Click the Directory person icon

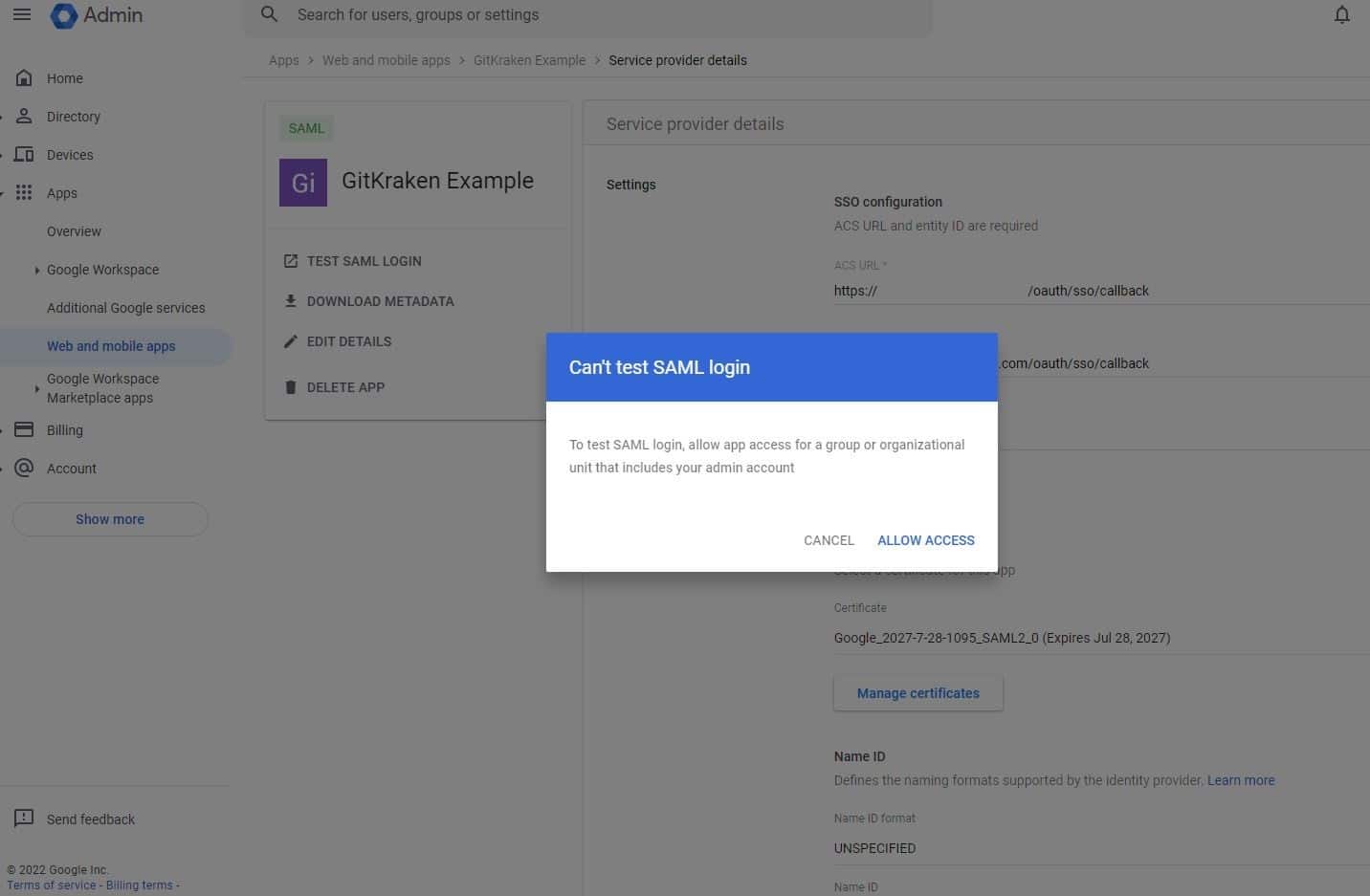(x=24, y=116)
